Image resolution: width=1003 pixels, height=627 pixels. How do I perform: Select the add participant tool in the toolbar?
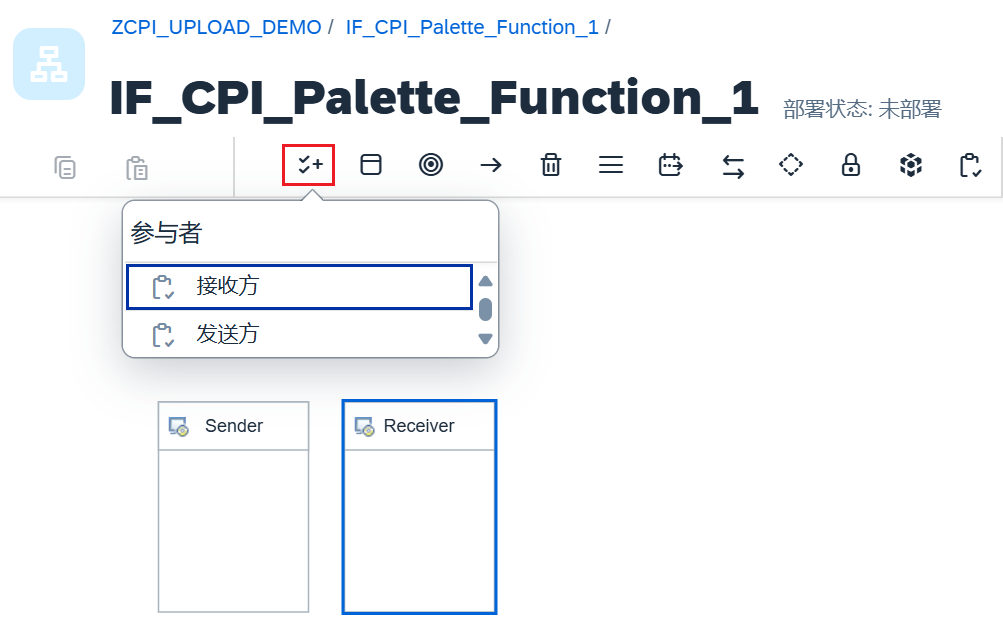click(310, 164)
